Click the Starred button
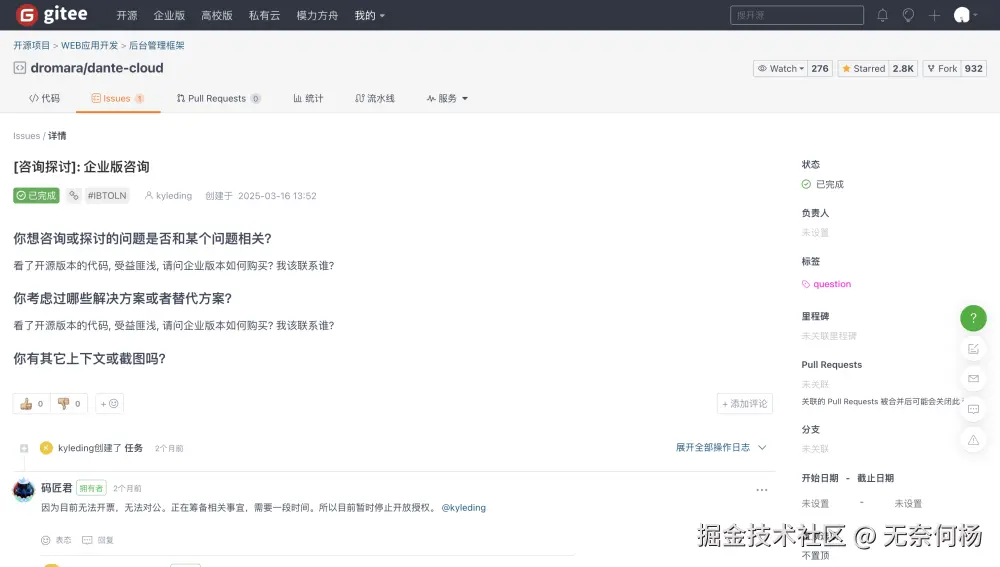1000x567 pixels. pos(863,68)
